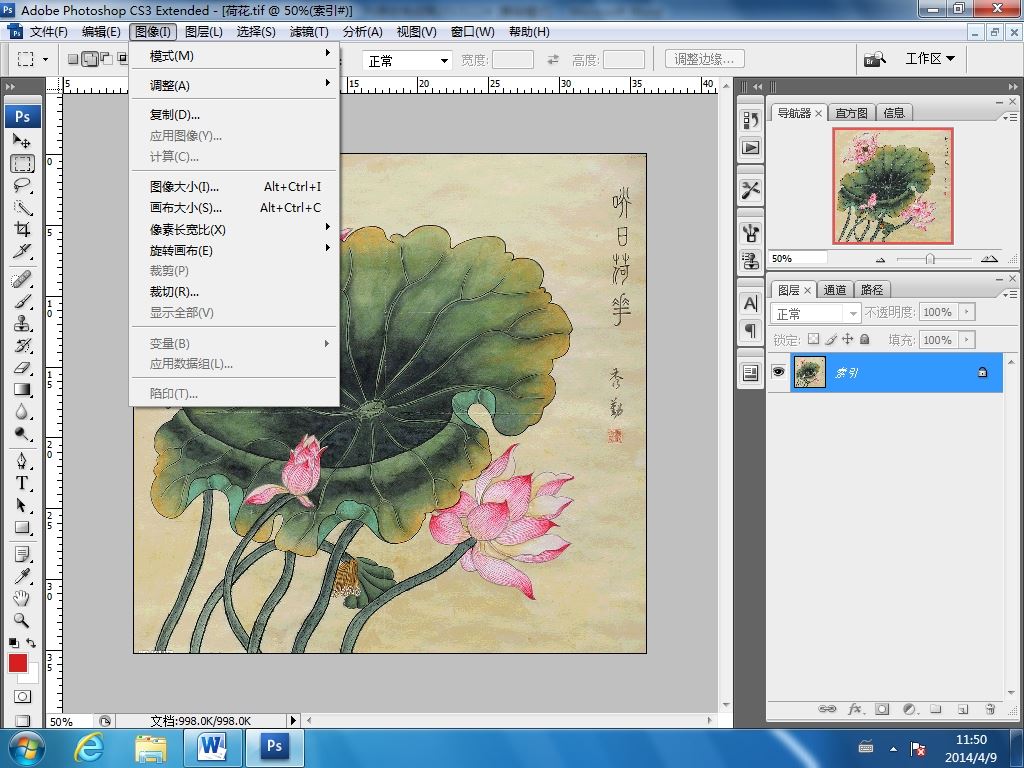Toggle Quick Mask mode button
Viewport: 1024px width, 768px height.
tap(22, 696)
